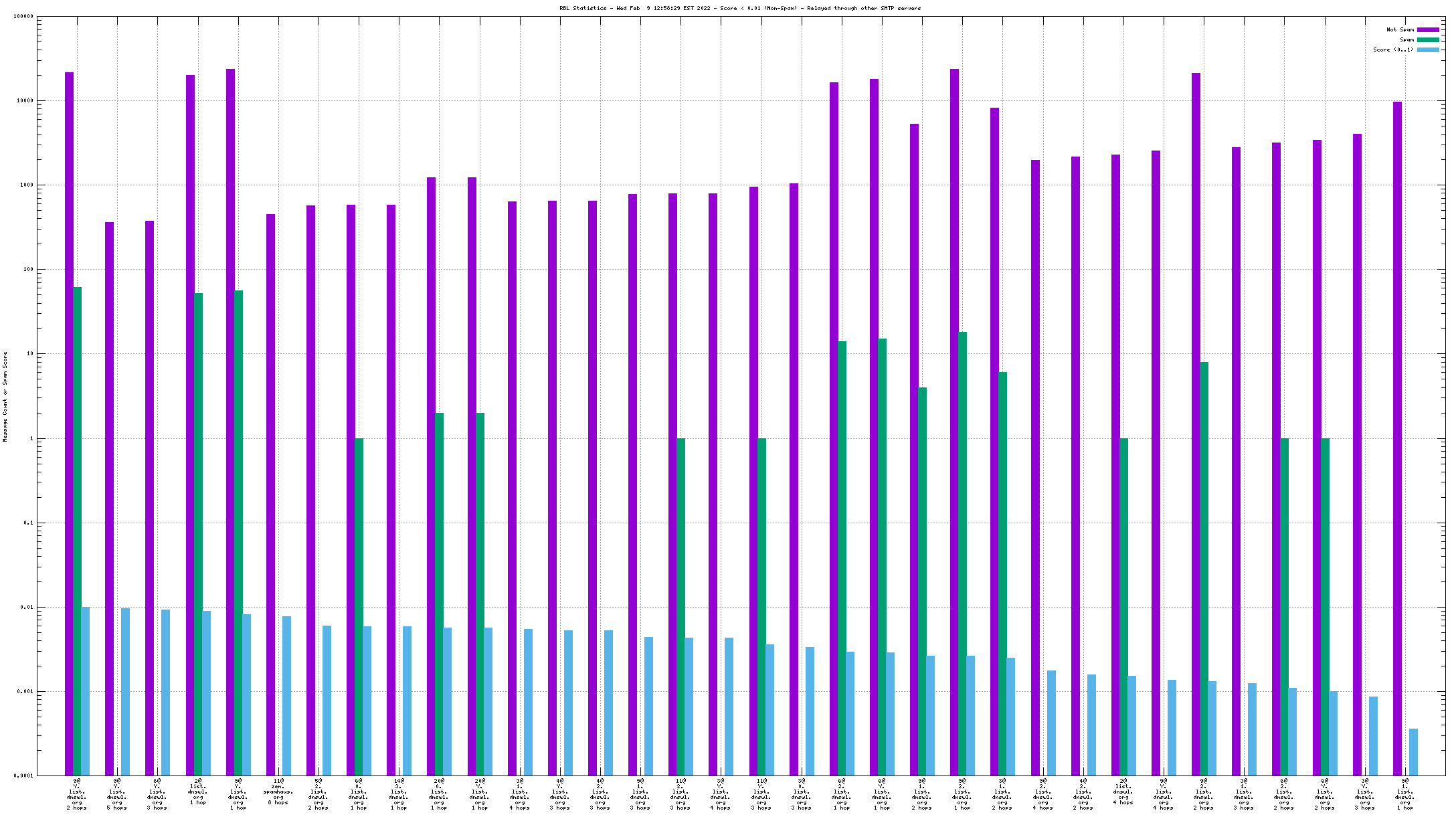Viewport: 1456px width, 819px height.
Task: Click the Score (0..1) legend text
Action: click(1392, 50)
